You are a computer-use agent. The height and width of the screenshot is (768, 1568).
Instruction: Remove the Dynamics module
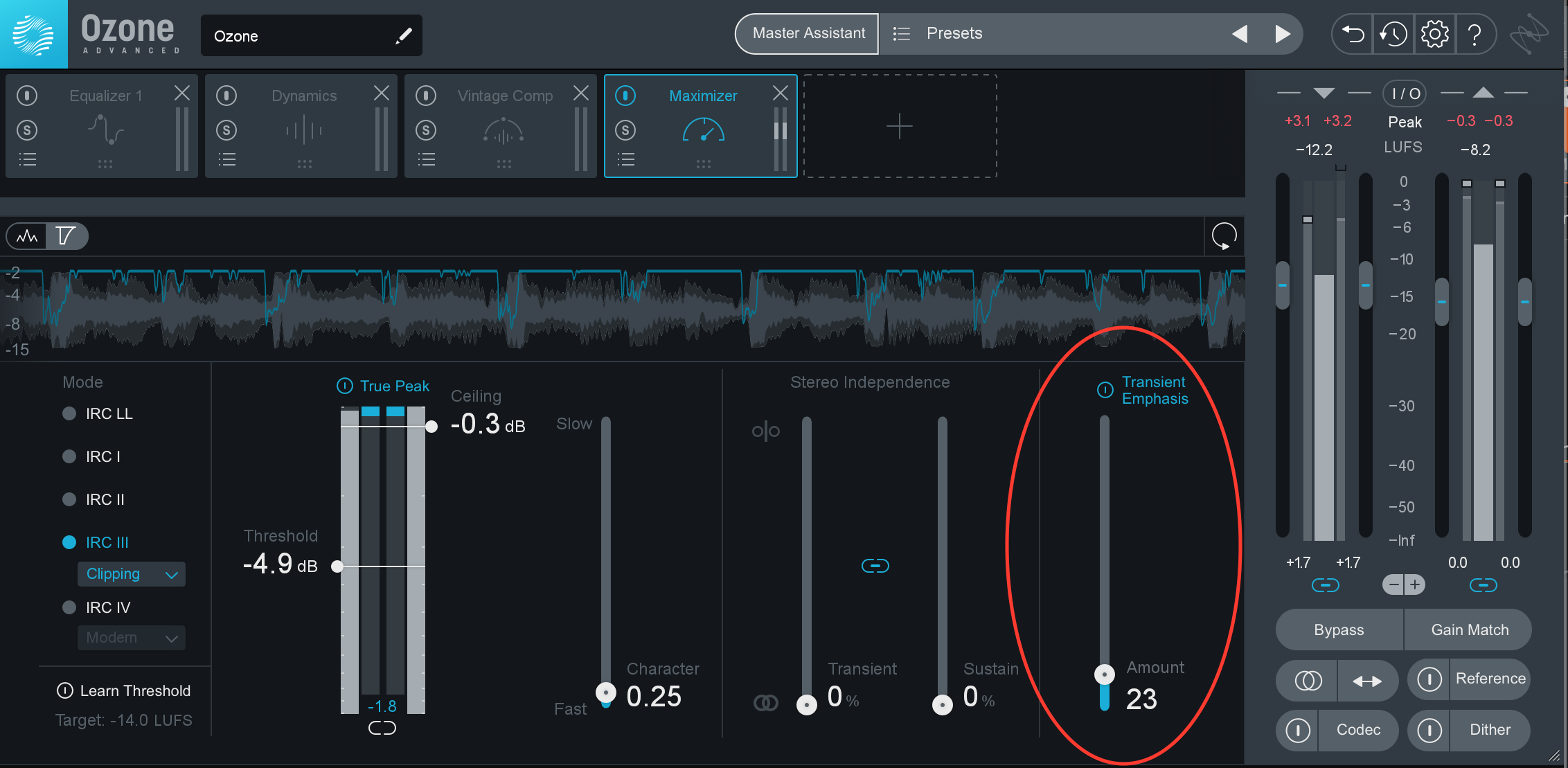click(x=382, y=93)
